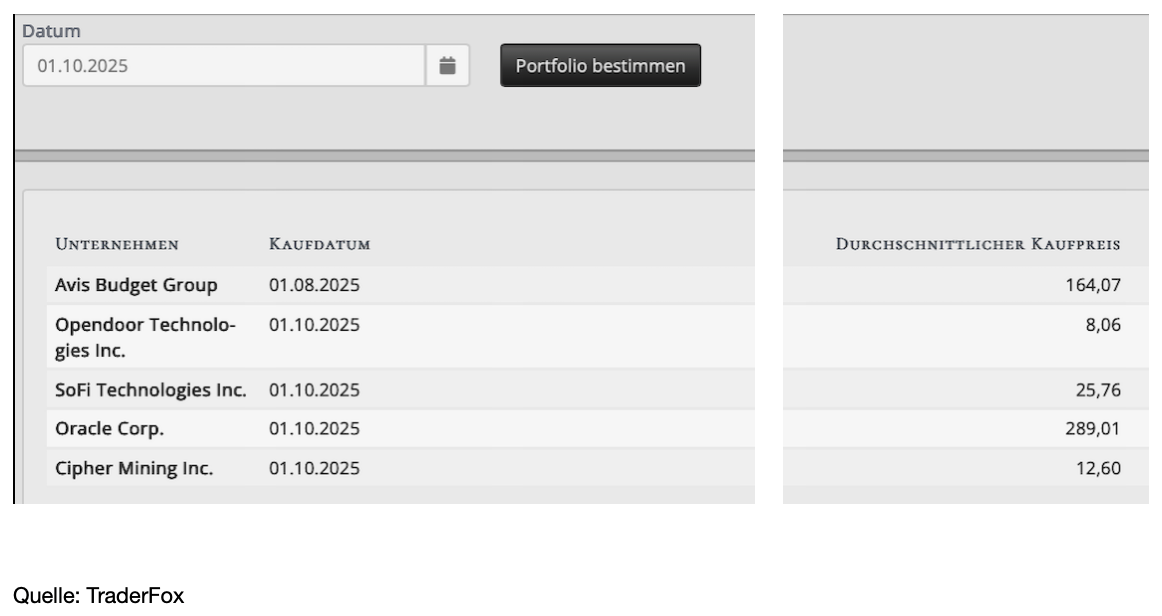This screenshot has width=1162, height=616.
Task: Click the Cipher Mining price 12,60
Action: point(1098,468)
